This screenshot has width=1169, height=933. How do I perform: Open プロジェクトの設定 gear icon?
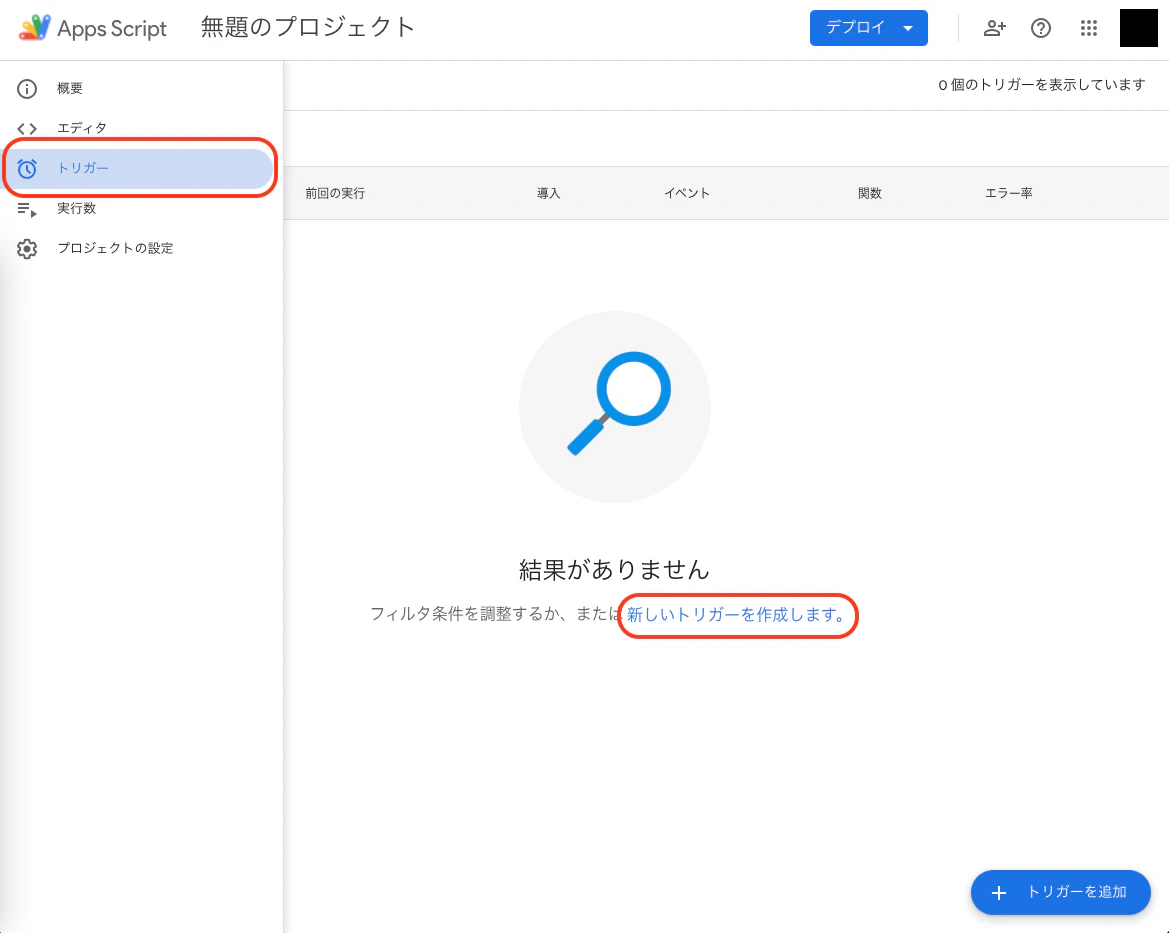click(26, 248)
